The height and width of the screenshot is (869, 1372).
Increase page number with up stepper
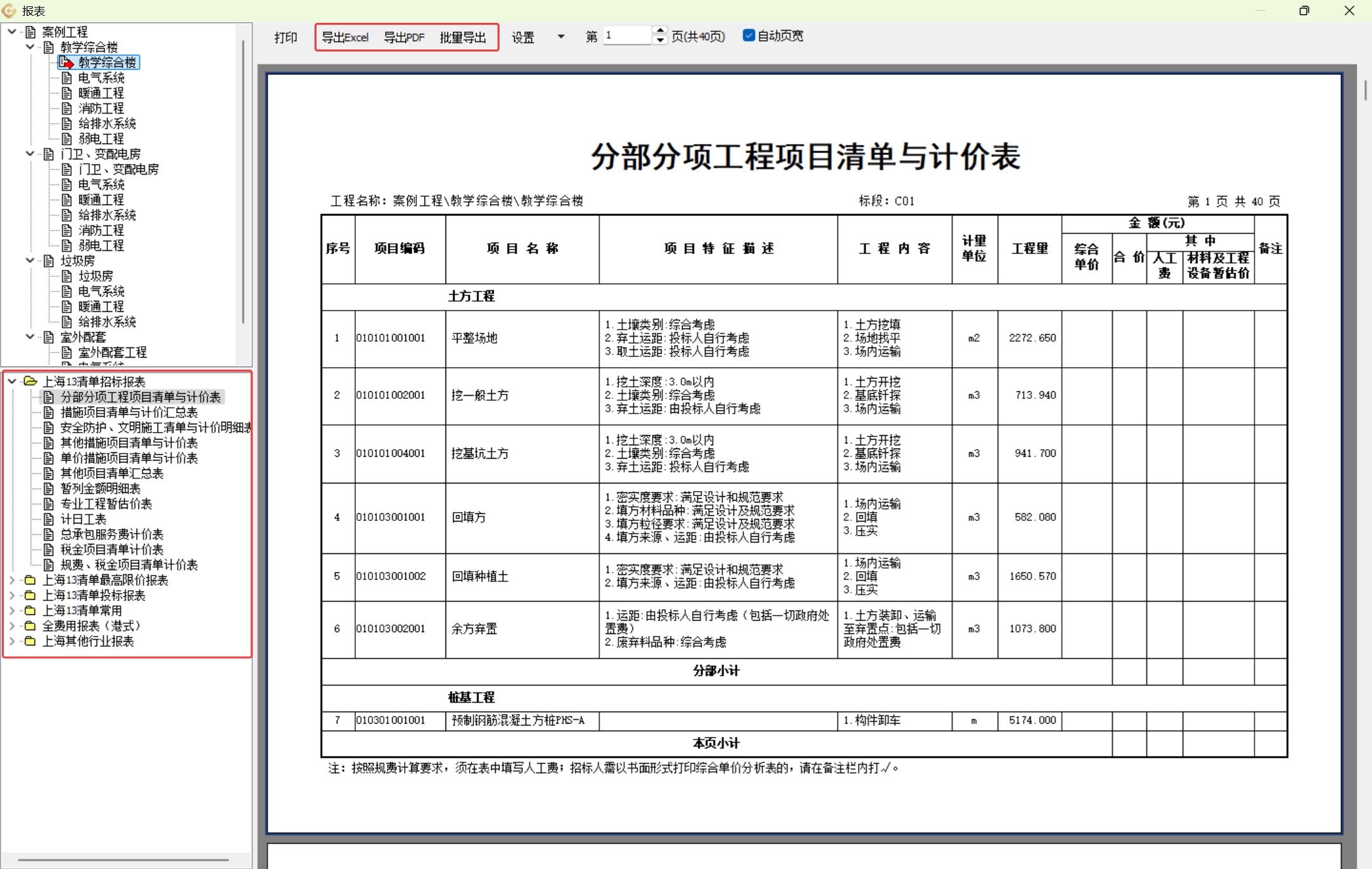tap(660, 30)
